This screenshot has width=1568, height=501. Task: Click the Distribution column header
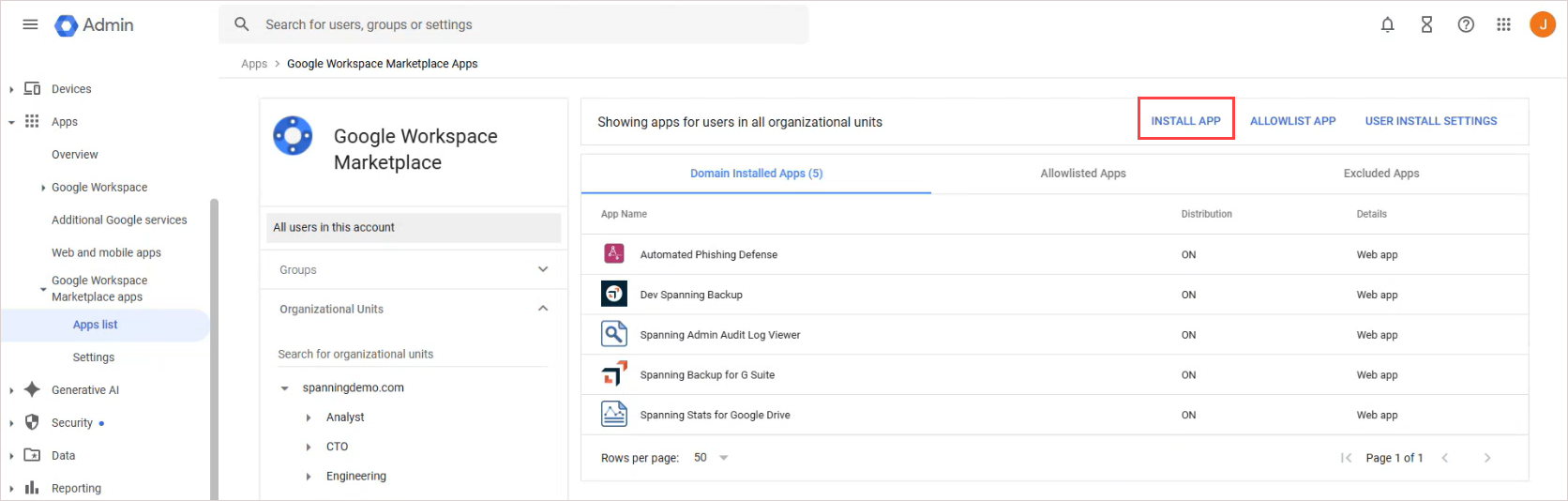pos(1207,214)
